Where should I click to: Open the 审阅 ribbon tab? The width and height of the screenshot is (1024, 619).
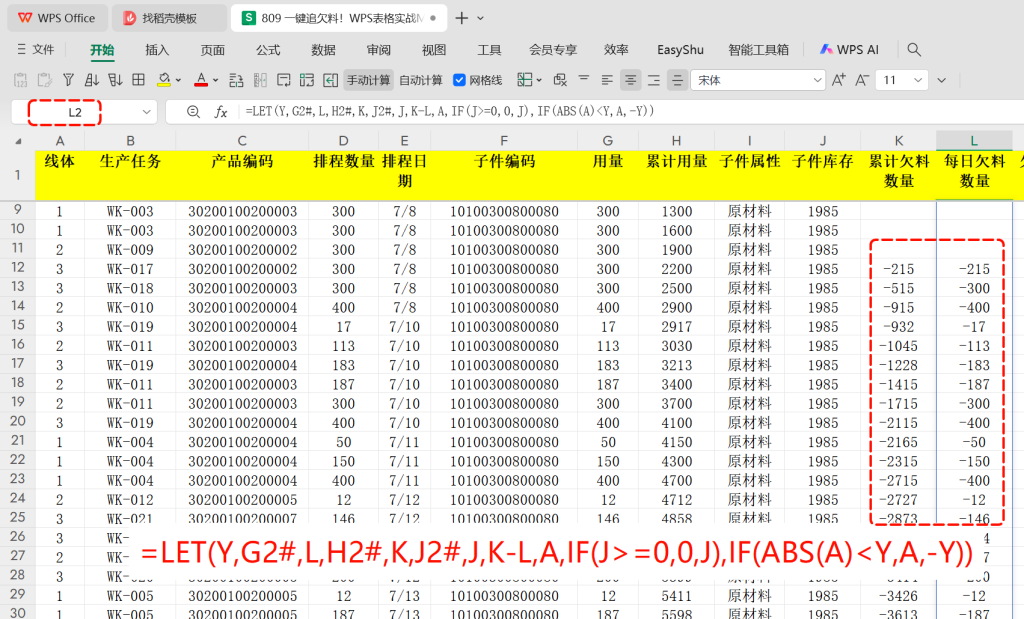pos(379,50)
